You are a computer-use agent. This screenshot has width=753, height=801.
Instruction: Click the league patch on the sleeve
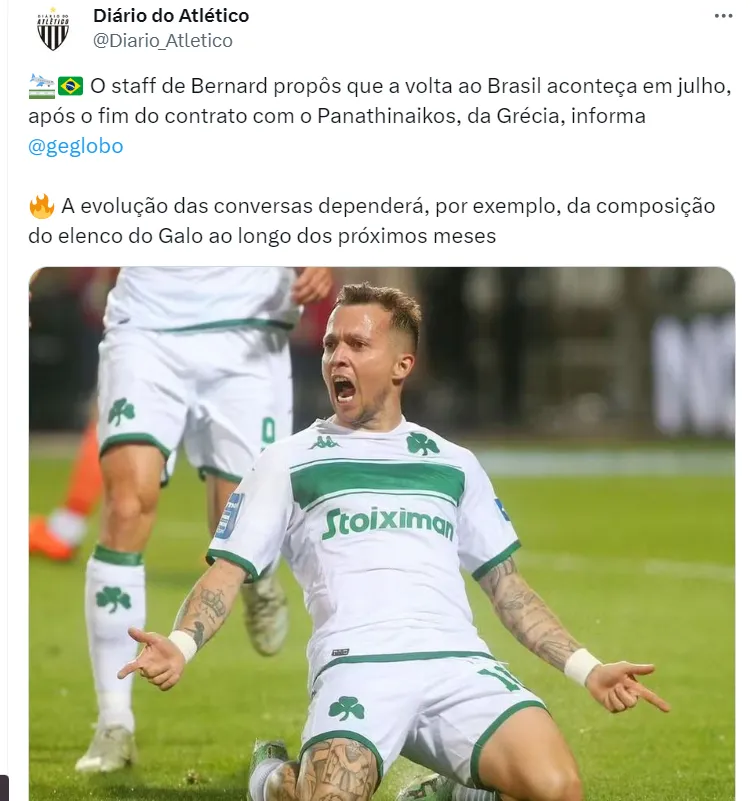229,516
